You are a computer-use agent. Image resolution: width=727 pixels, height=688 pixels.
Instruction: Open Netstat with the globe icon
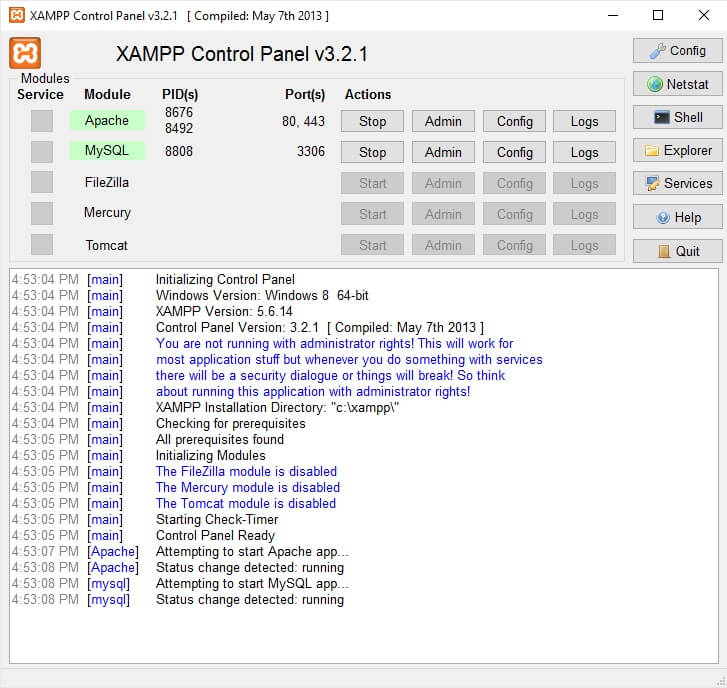[677, 84]
